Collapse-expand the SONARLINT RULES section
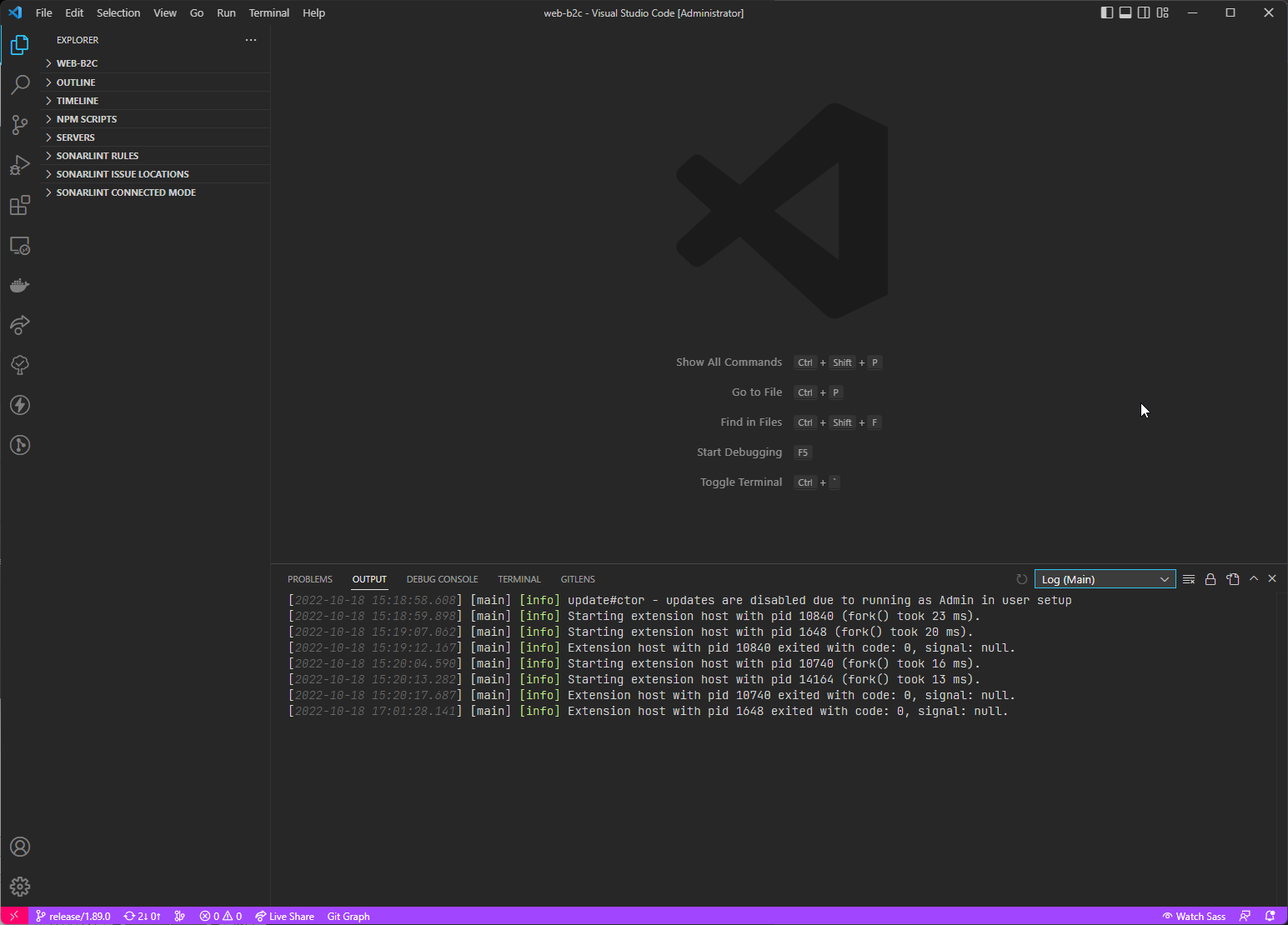Screen dimensions: 1288x925 [x=98, y=155]
